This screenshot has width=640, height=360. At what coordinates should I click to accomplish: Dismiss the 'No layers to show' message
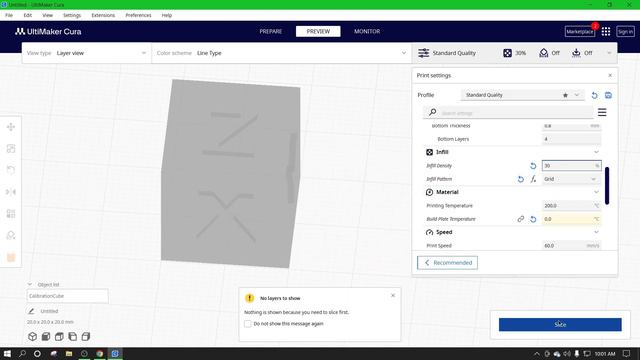[393, 296]
